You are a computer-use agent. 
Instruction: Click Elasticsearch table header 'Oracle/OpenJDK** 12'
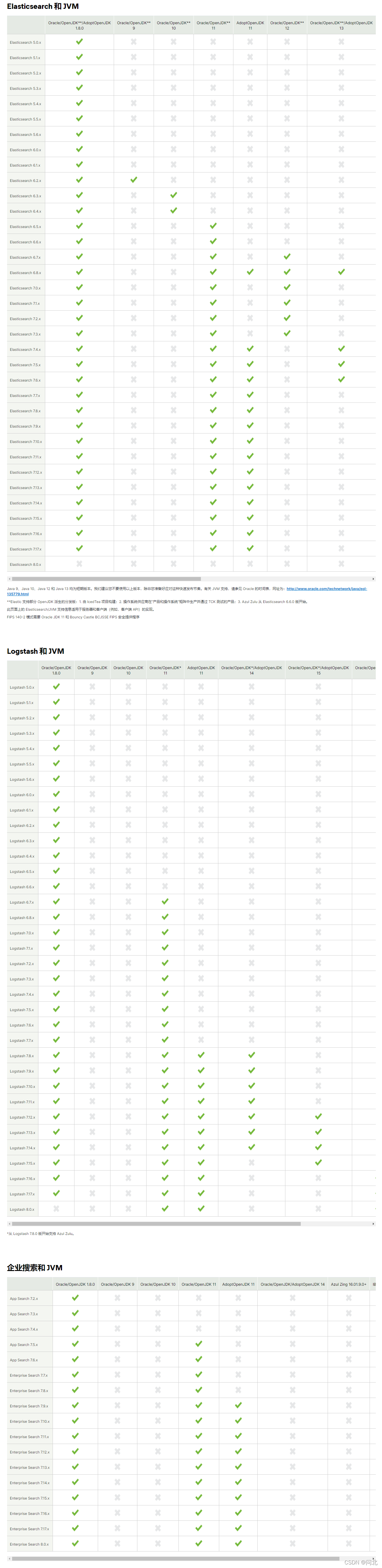pos(287,26)
